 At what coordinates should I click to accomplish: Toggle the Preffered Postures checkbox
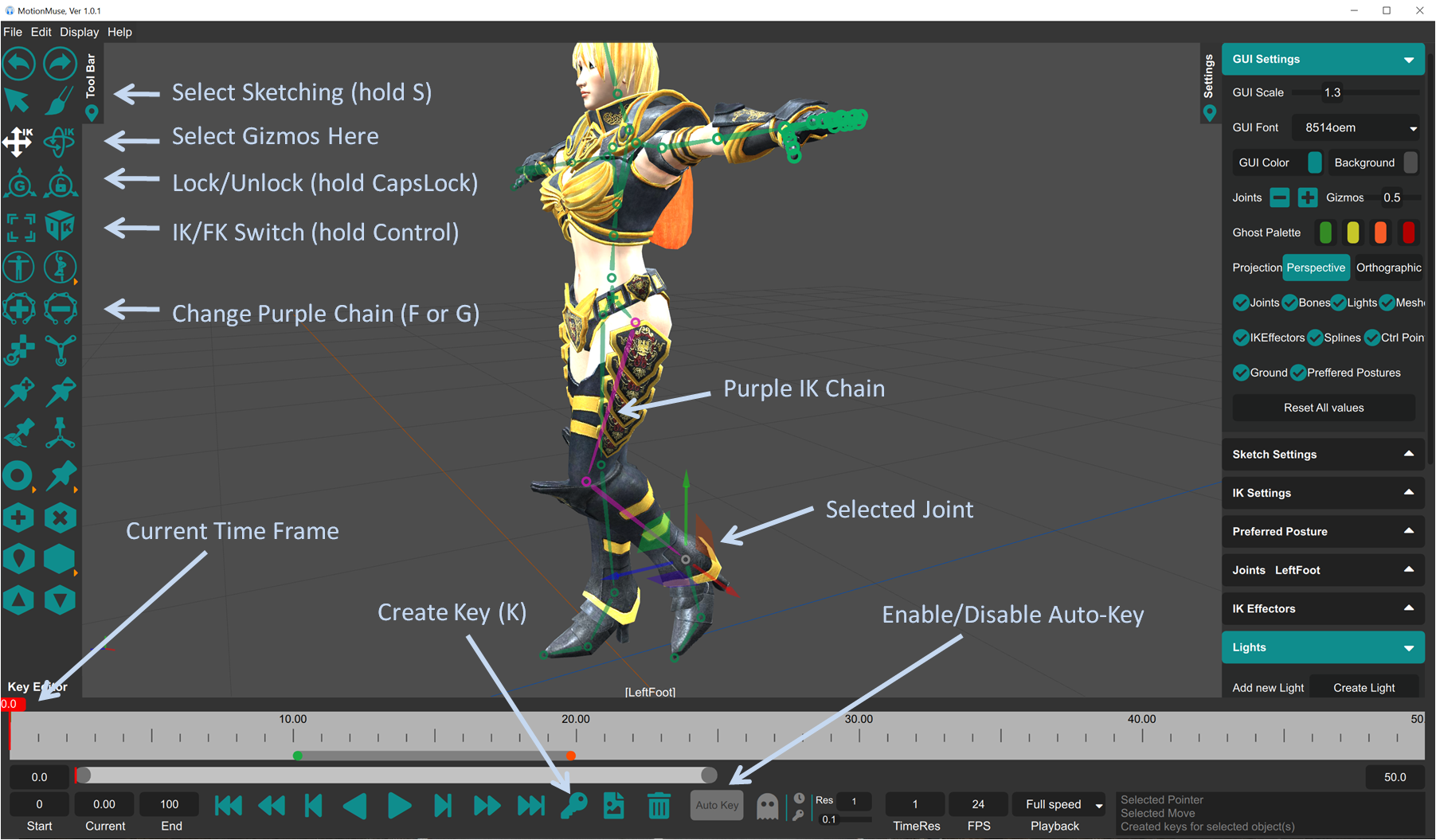[1298, 373]
